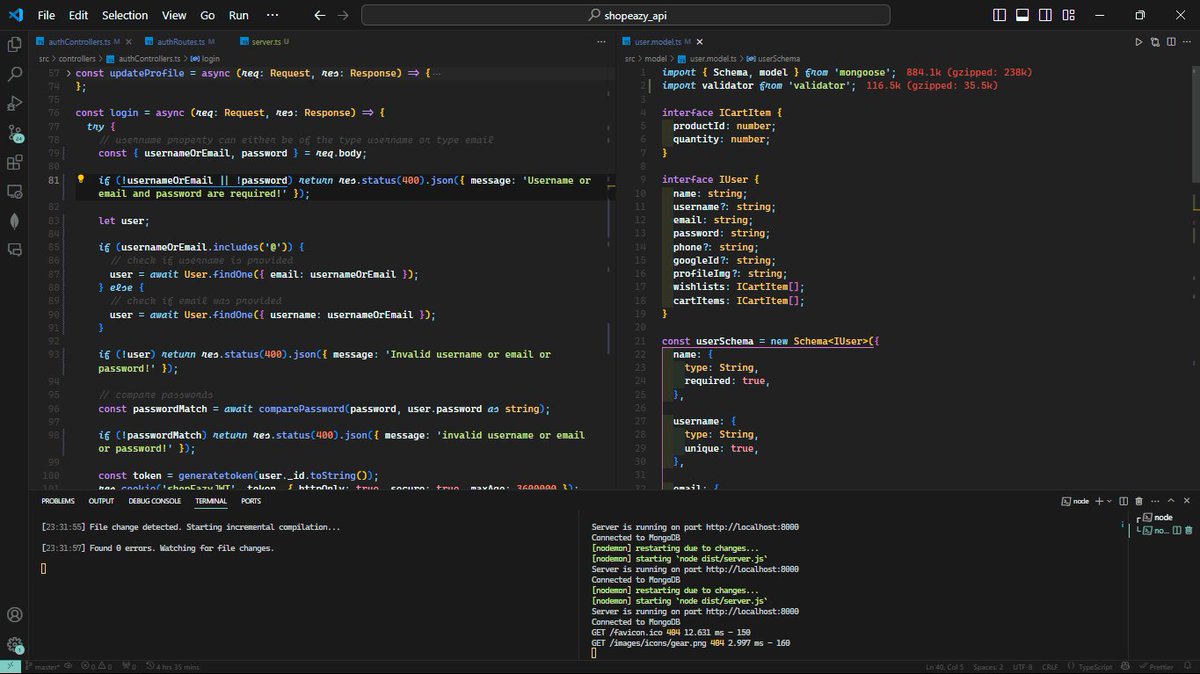Open the new terminal launch profile dropdown arrow
This screenshot has height=674, width=1200.
tap(1108, 500)
